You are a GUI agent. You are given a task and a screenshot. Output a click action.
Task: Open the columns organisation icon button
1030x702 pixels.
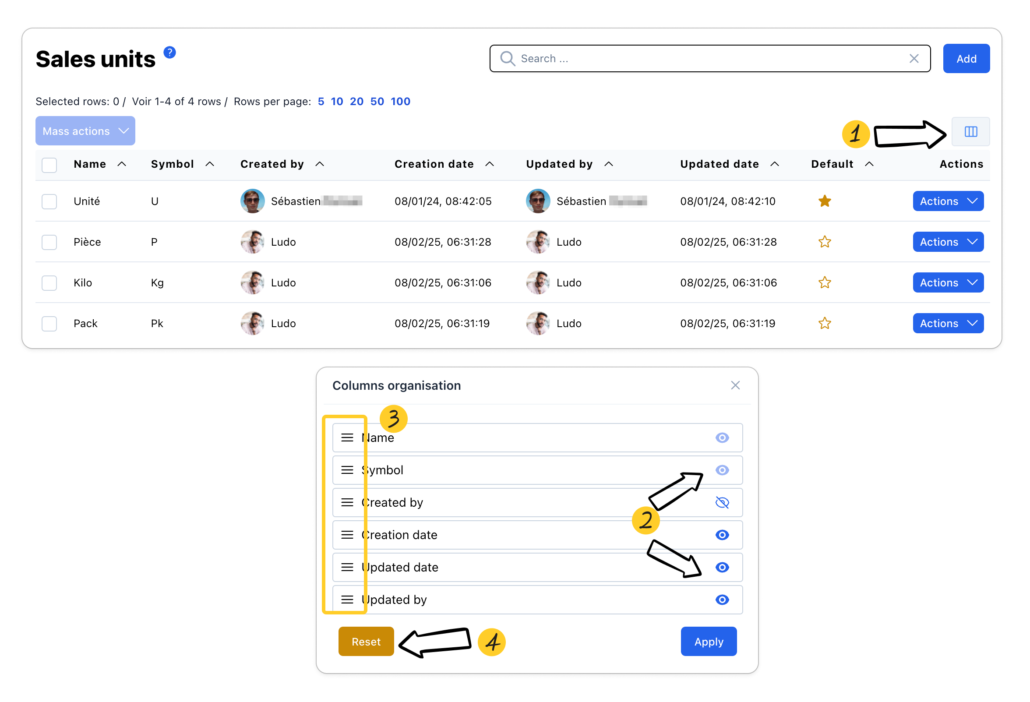point(970,132)
